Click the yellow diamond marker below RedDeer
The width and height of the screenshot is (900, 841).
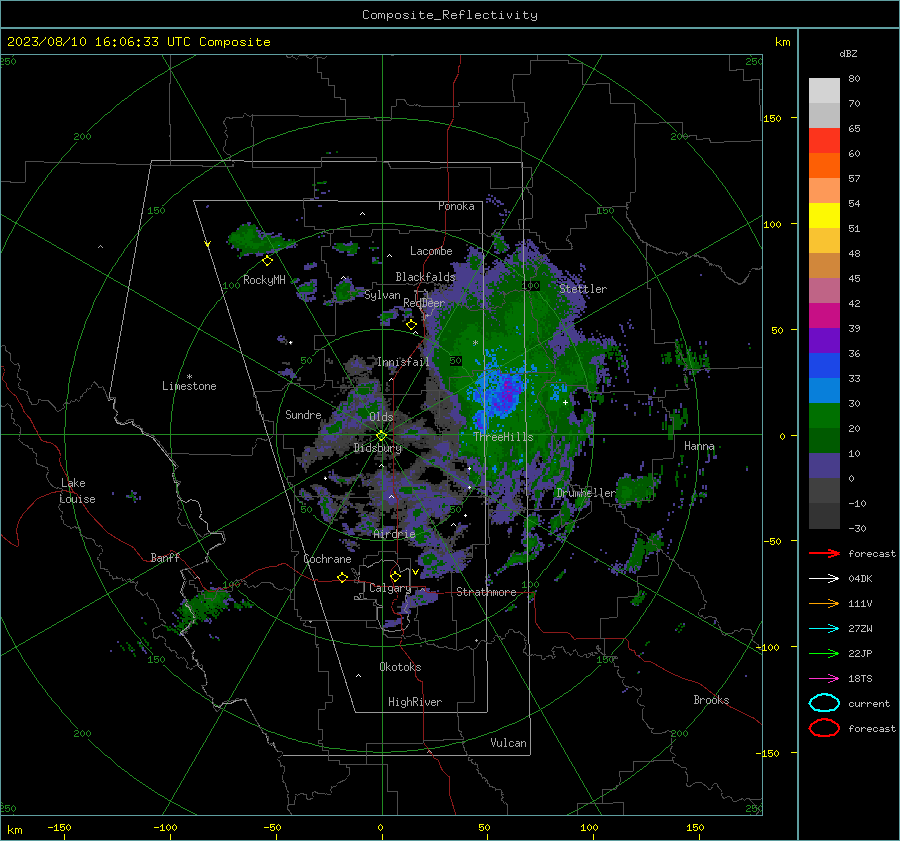coord(411,325)
